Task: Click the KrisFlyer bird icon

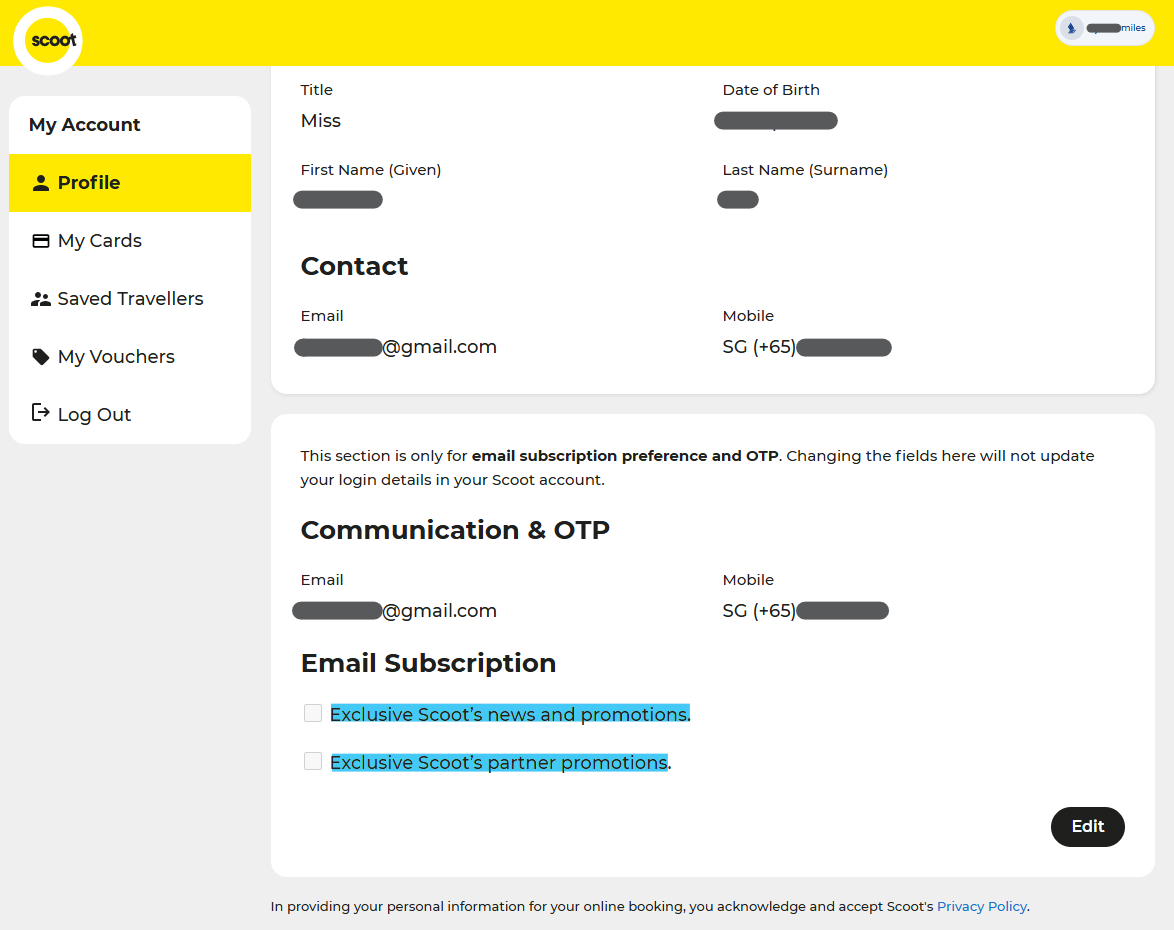Action: coord(1071,28)
